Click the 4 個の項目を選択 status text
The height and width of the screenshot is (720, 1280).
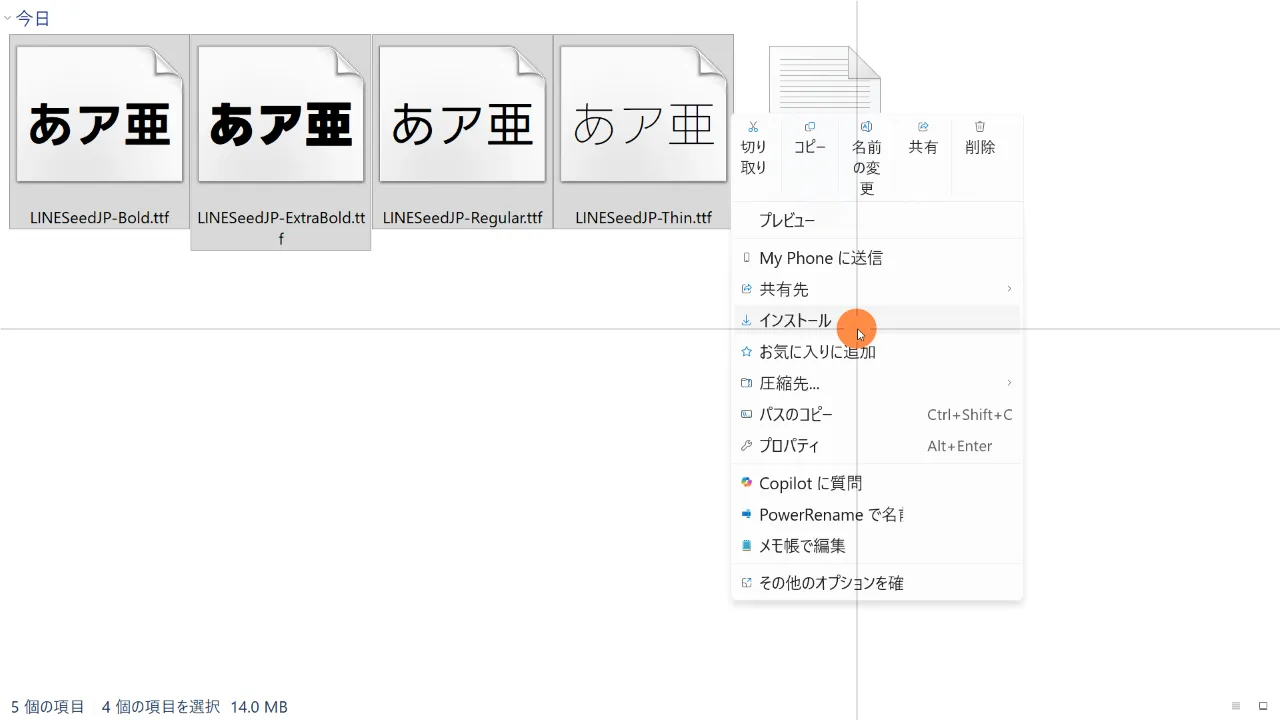[161, 707]
